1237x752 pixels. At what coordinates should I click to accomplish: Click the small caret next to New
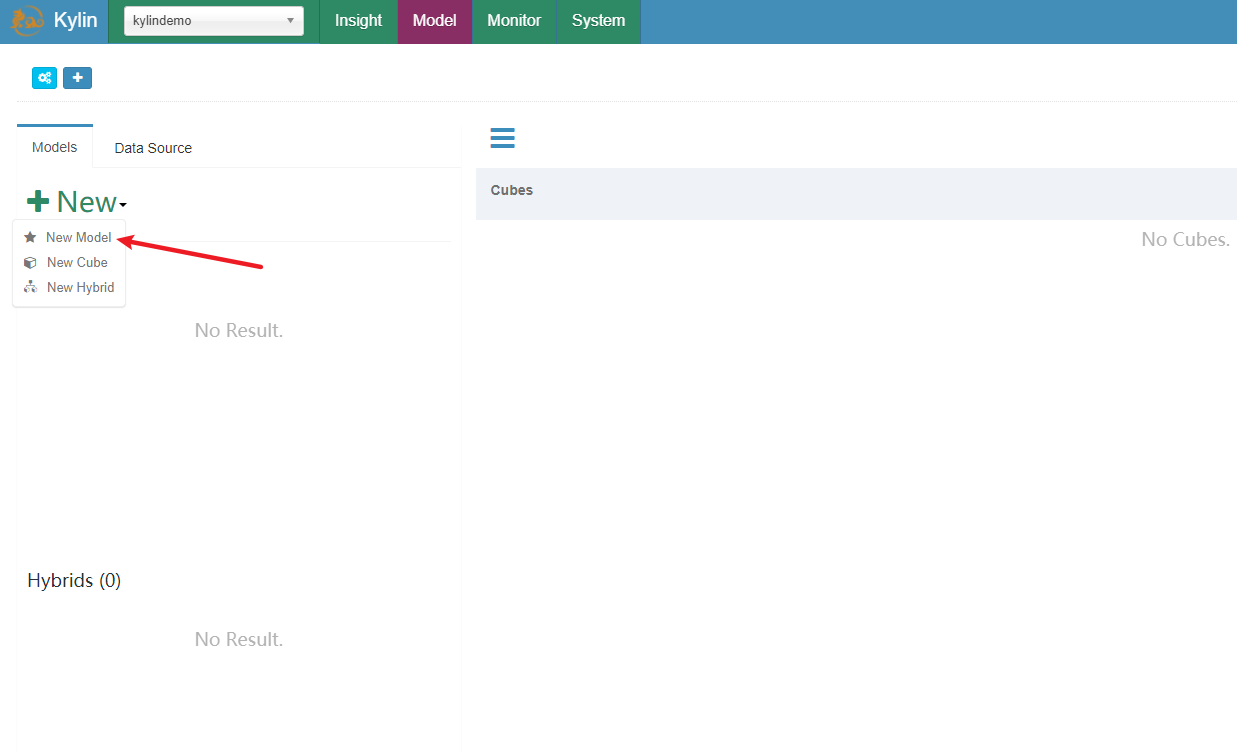point(123,206)
